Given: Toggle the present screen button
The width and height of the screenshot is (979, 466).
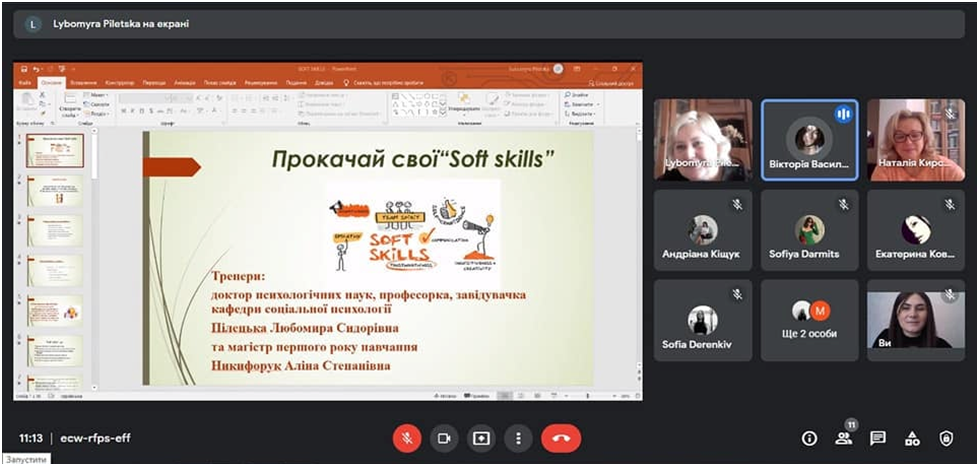Looking at the screenshot, I should [x=481, y=438].
